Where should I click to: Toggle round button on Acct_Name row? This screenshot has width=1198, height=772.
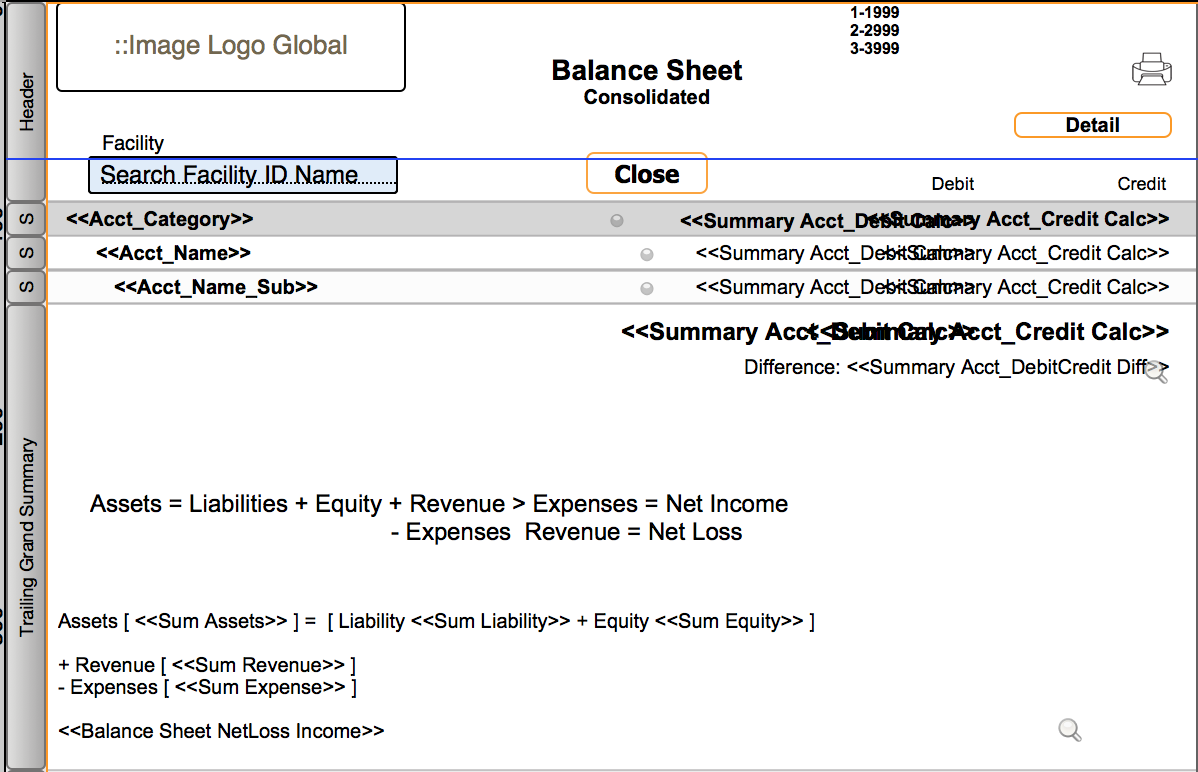pyautogui.click(x=646, y=255)
